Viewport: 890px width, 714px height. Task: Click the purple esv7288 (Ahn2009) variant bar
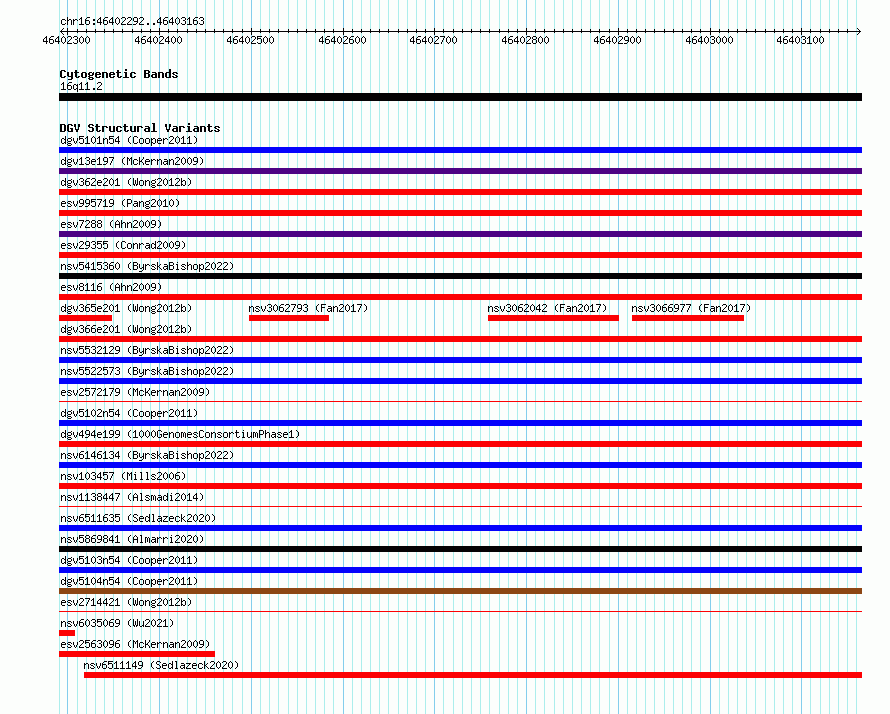click(x=460, y=234)
